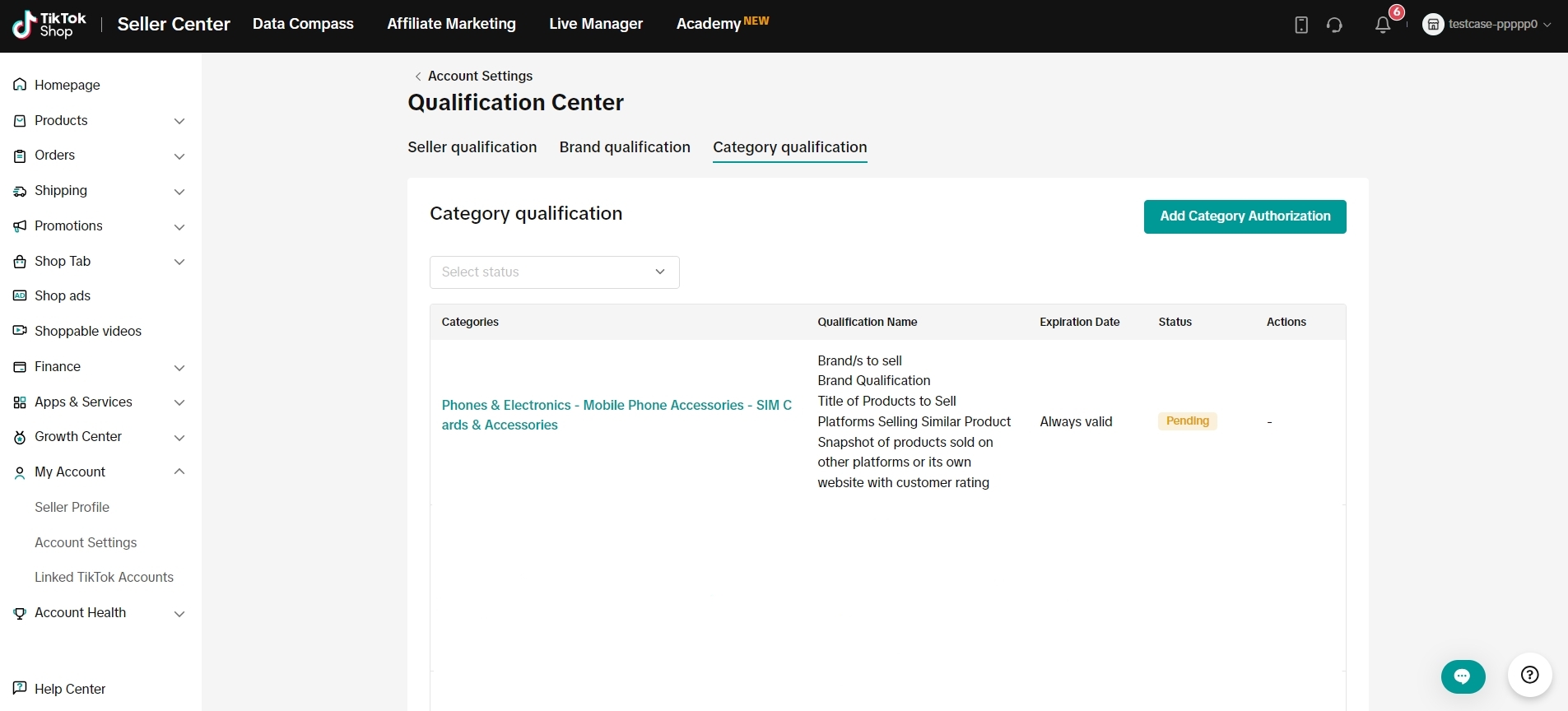This screenshot has height=711, width=1568.
Task: Click the mobile phone icon in header
Action: click(x=1301, y=25)
